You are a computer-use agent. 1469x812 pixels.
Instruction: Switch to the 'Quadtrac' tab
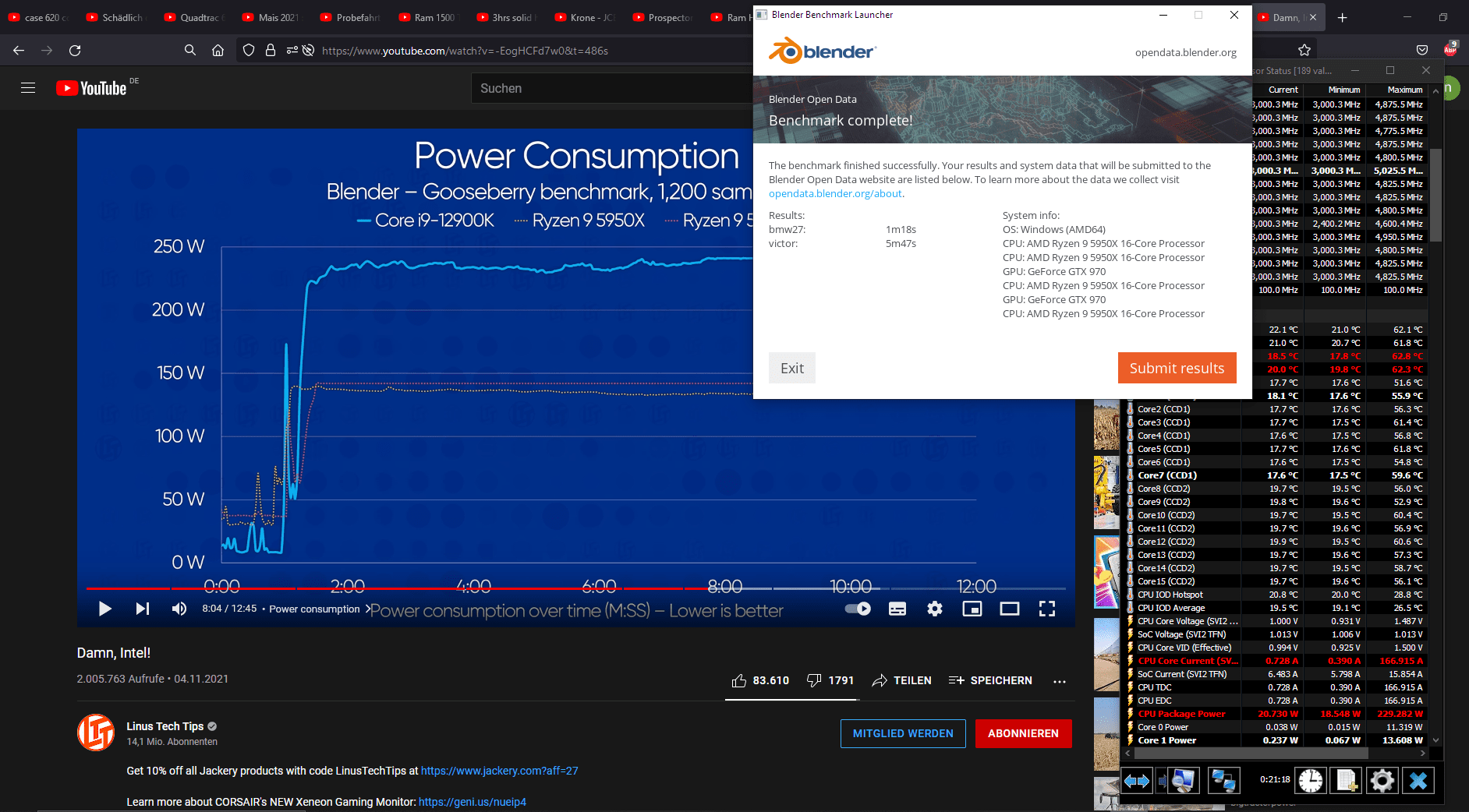[x=193, y=17]
